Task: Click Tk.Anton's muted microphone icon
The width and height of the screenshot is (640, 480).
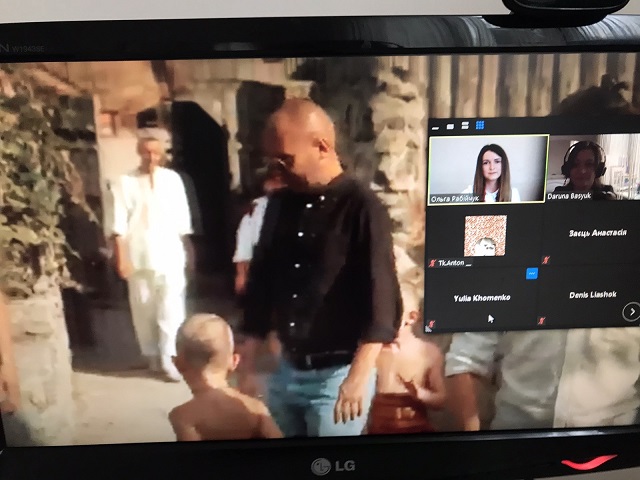Action: 432,264
